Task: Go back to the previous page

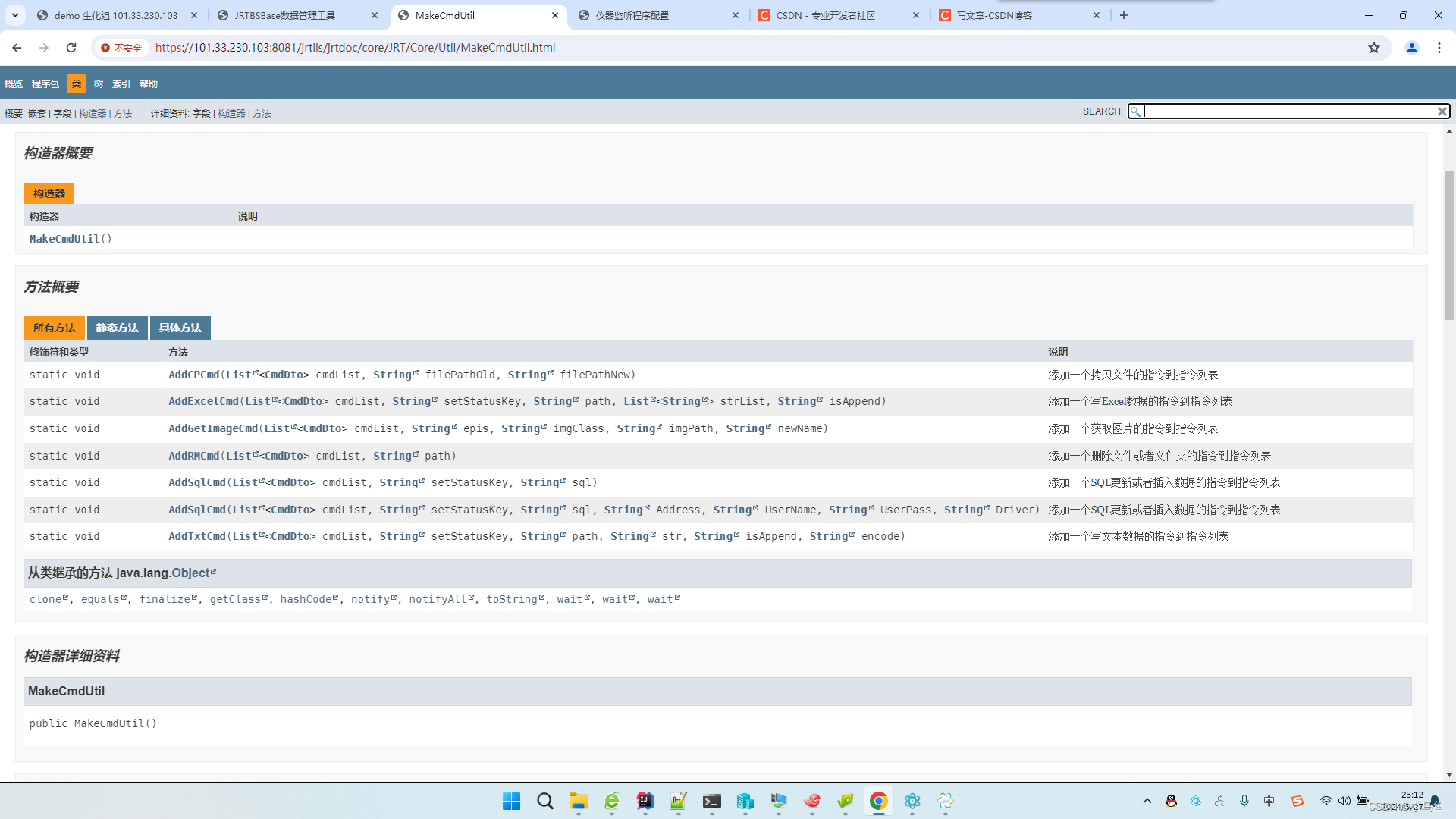Action: [x=17, y=48]
